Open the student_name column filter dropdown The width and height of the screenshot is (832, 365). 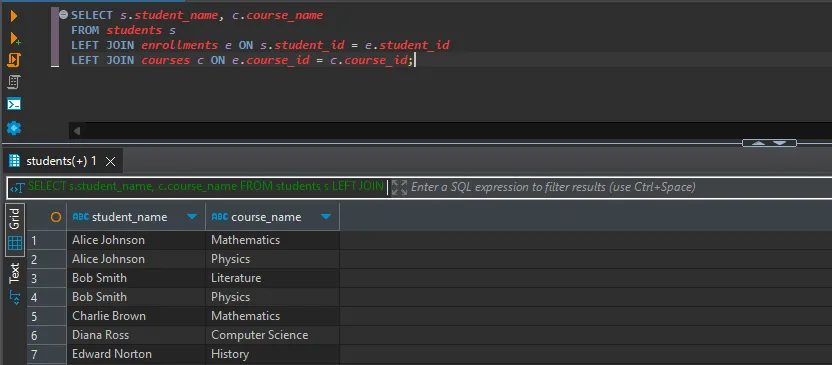point(192,216)
